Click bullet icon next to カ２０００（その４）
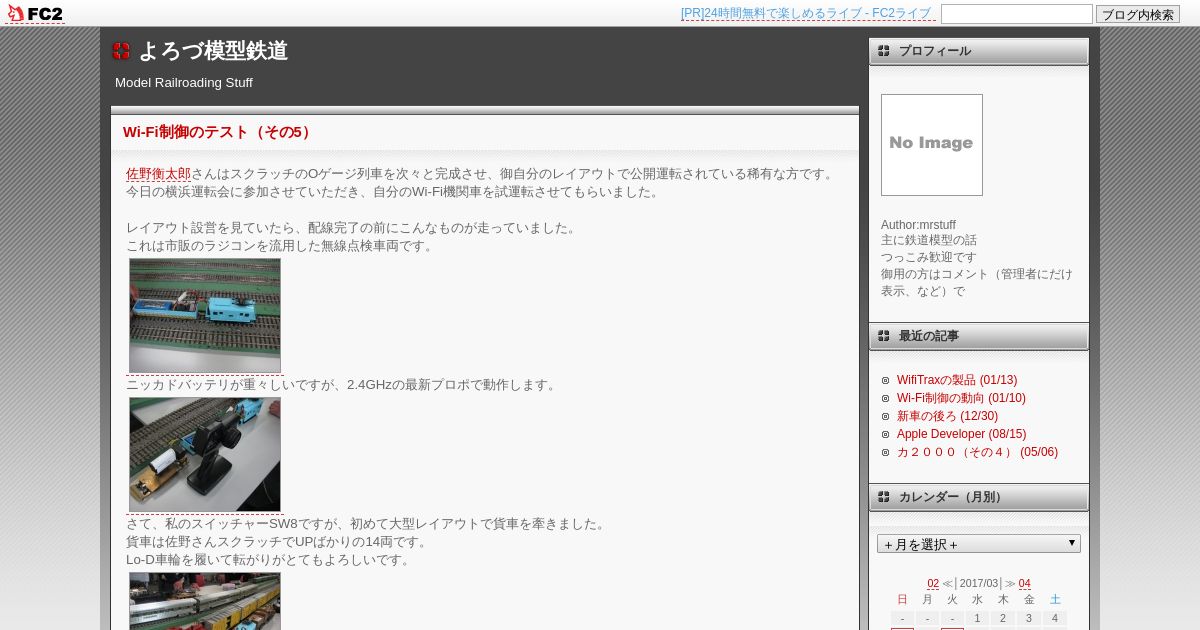This screenshot has width=1200, height=630. (x=885, y=452)
